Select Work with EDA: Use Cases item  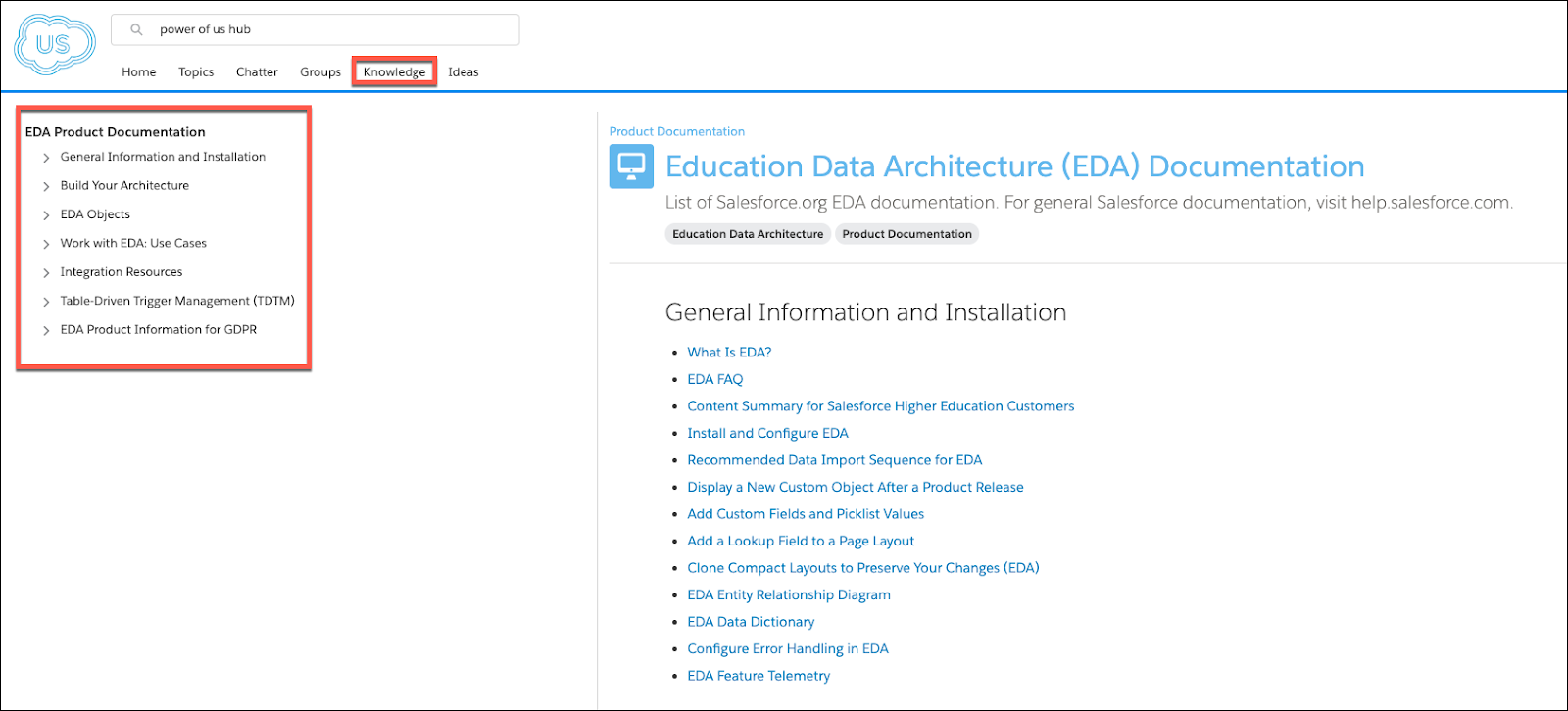(x=133, y=243)
